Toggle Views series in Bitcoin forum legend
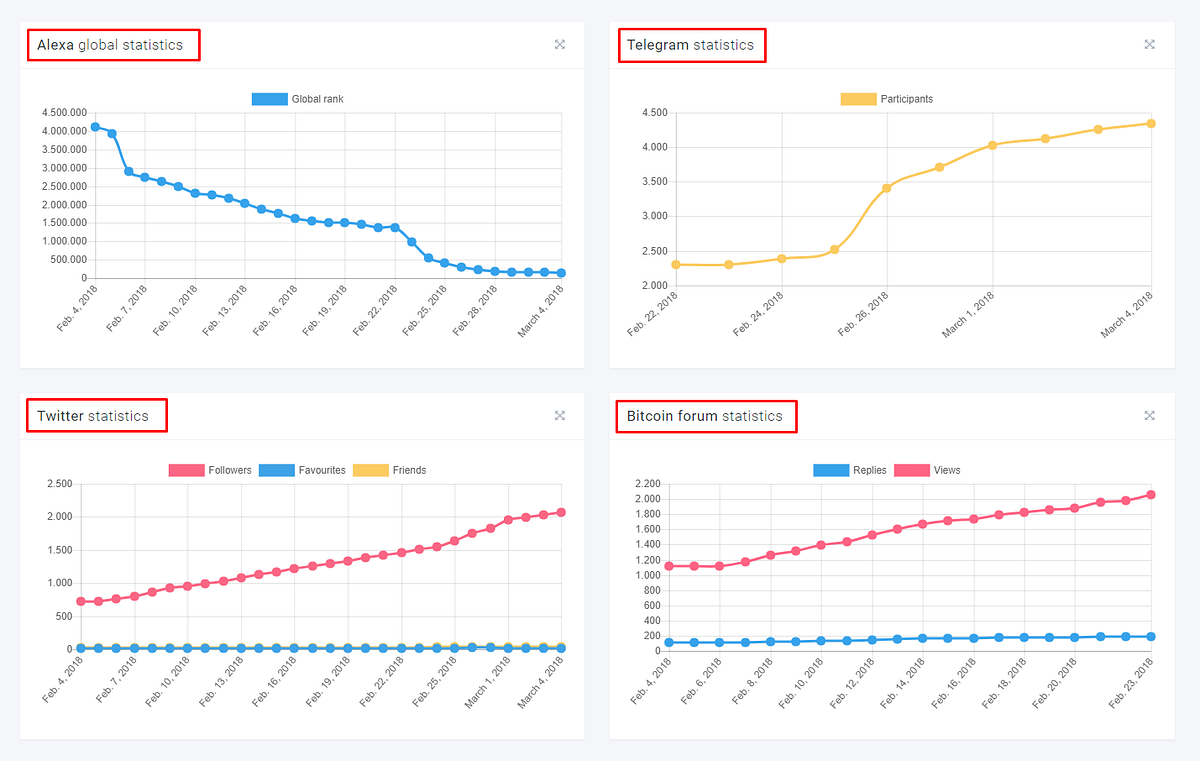Screen dimensions: 1200x761 pyautogui.click(x=927, y=470)
